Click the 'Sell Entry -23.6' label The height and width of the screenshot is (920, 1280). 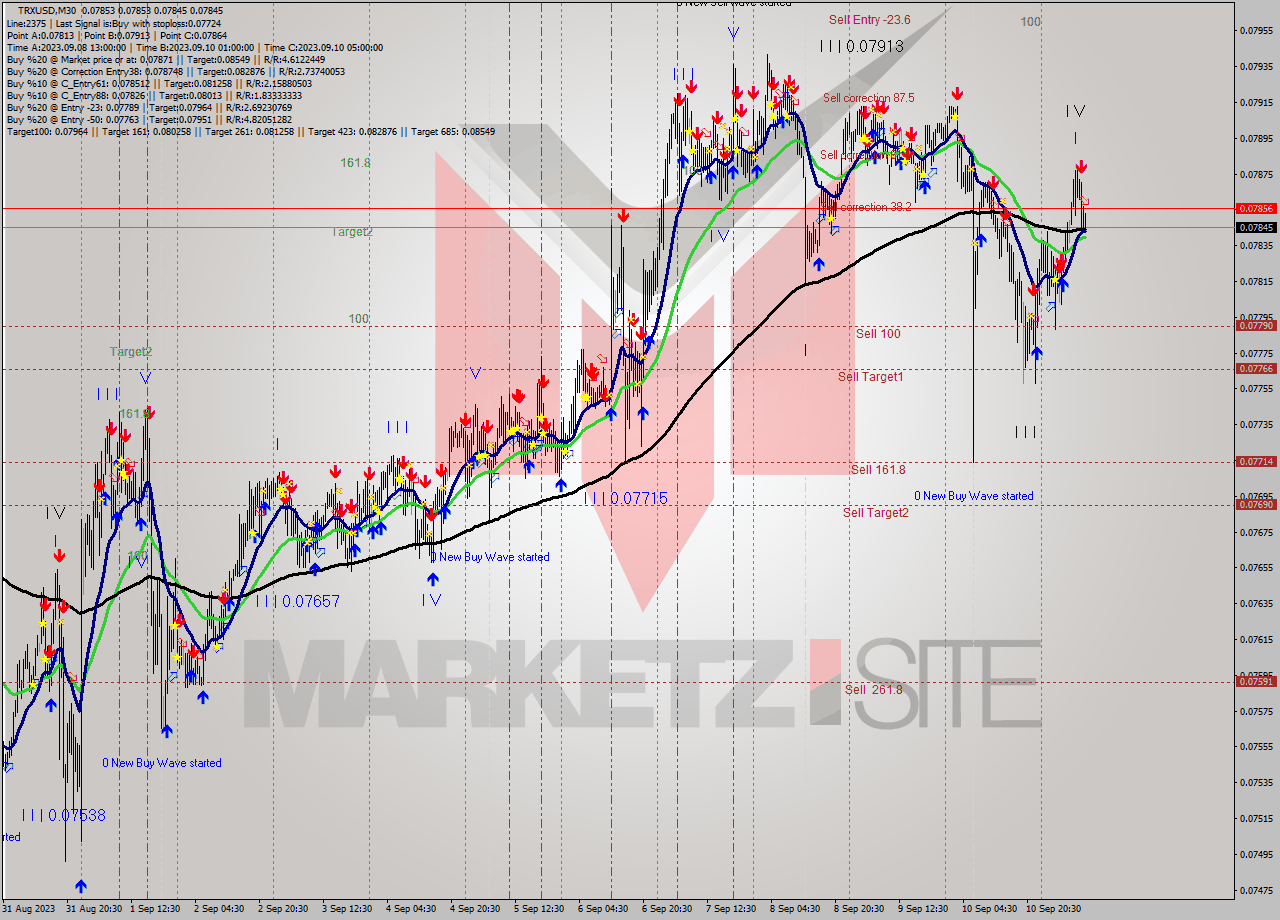pyautogui.click(x=869, y=19)
